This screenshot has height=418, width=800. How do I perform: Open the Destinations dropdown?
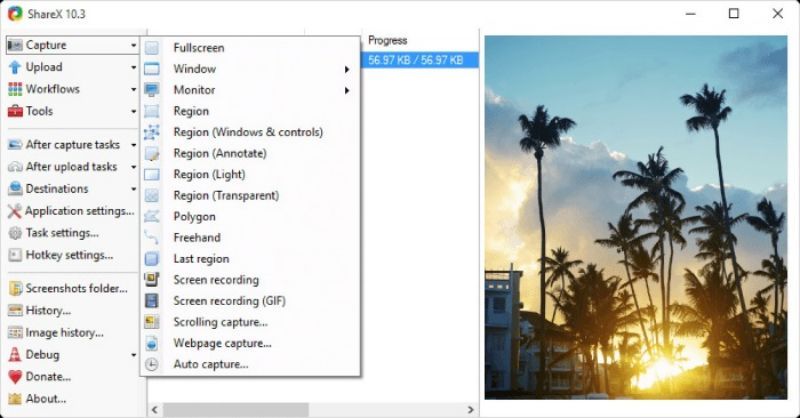[x=70, y=188]
